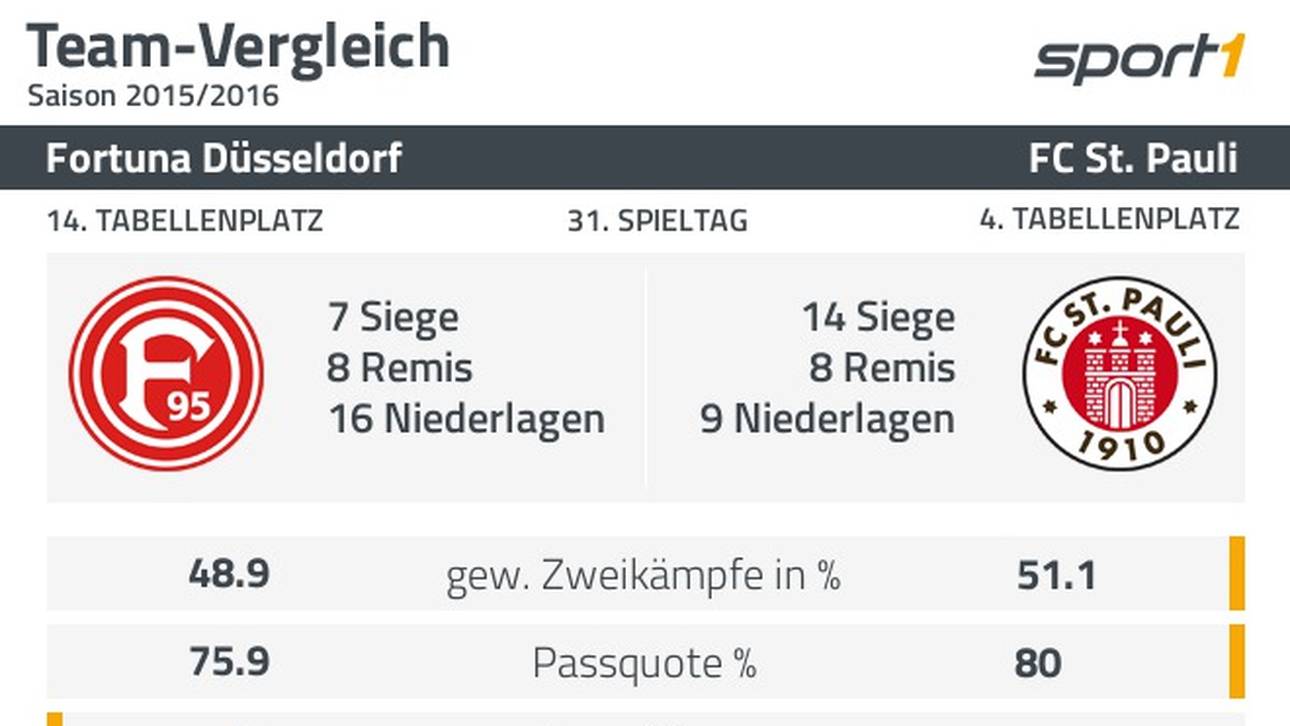
Task: Click the 31. Spieltag label
Action: (x=657, y=221)
